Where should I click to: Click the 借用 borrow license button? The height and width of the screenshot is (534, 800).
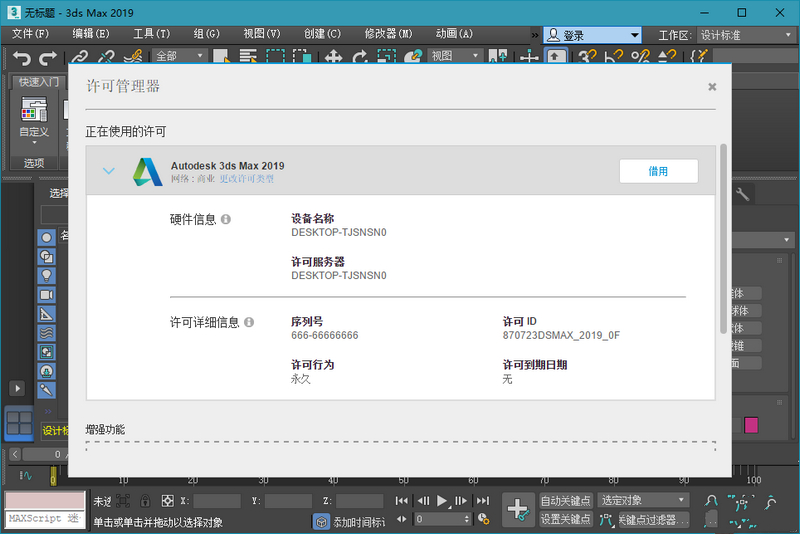657,171
